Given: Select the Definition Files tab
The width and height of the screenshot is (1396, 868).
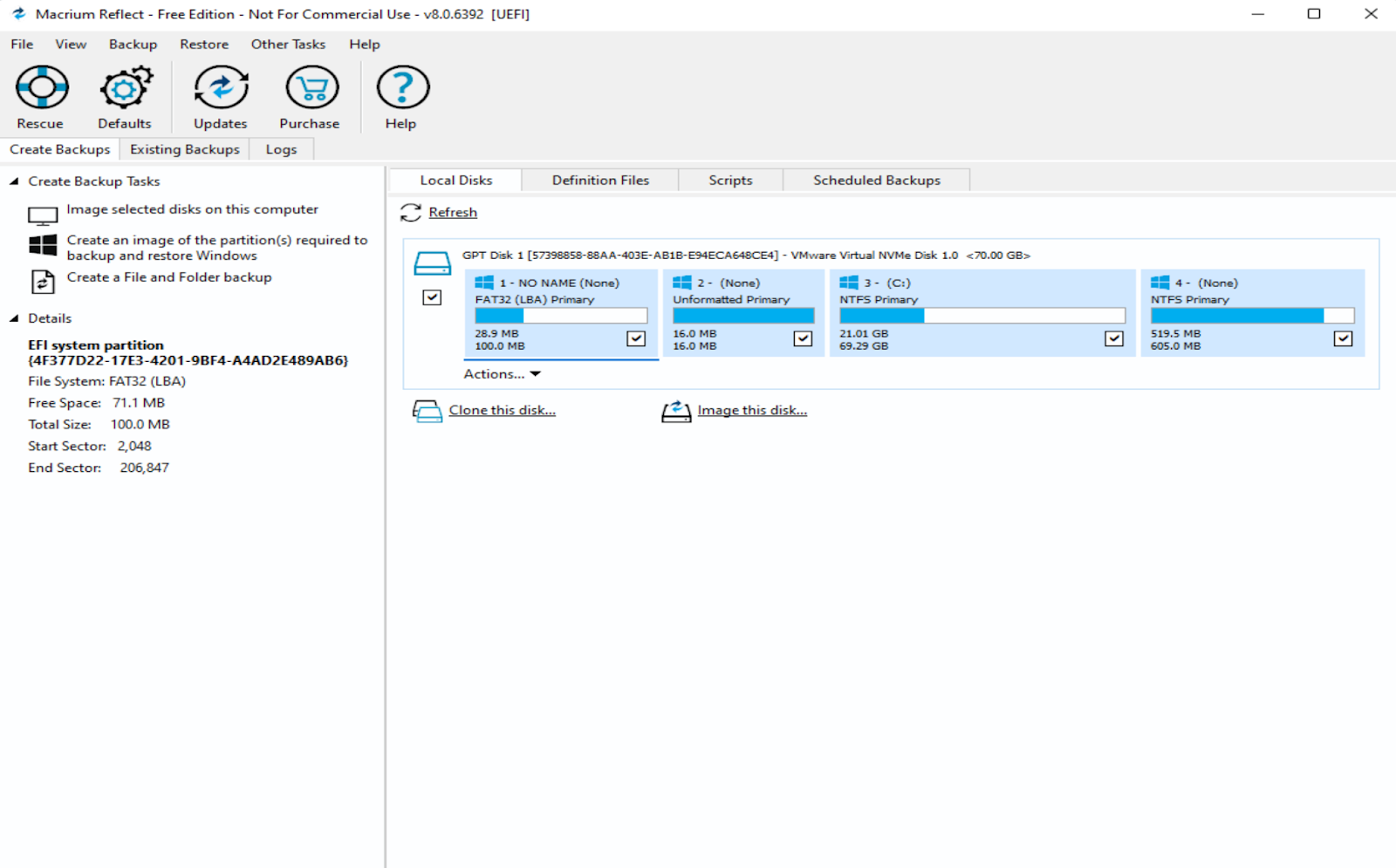Looking at the screenshot, I should click(x=600, y=181).
